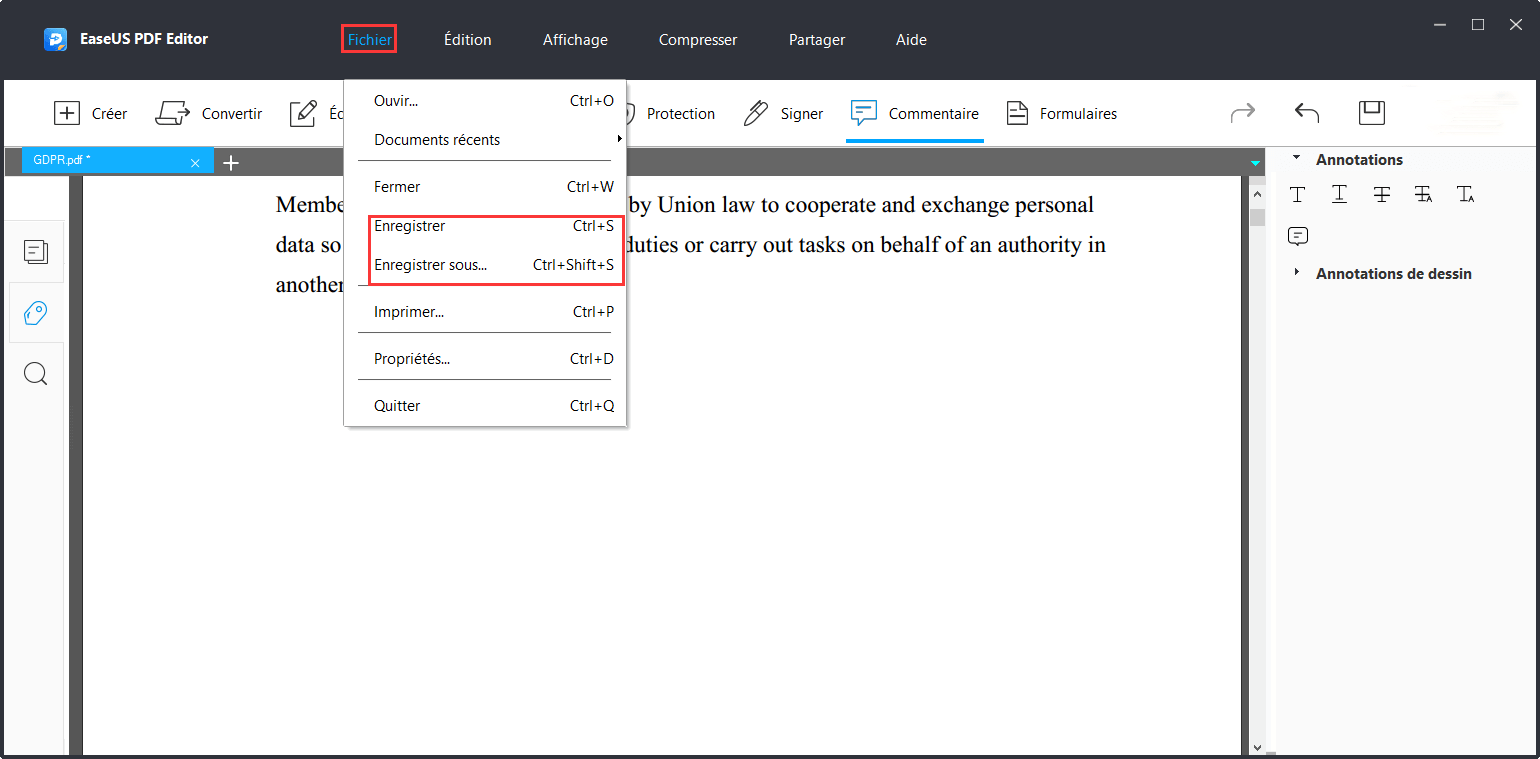Open the Affichage menu
Screen dimensions: 1540x759
575,40
